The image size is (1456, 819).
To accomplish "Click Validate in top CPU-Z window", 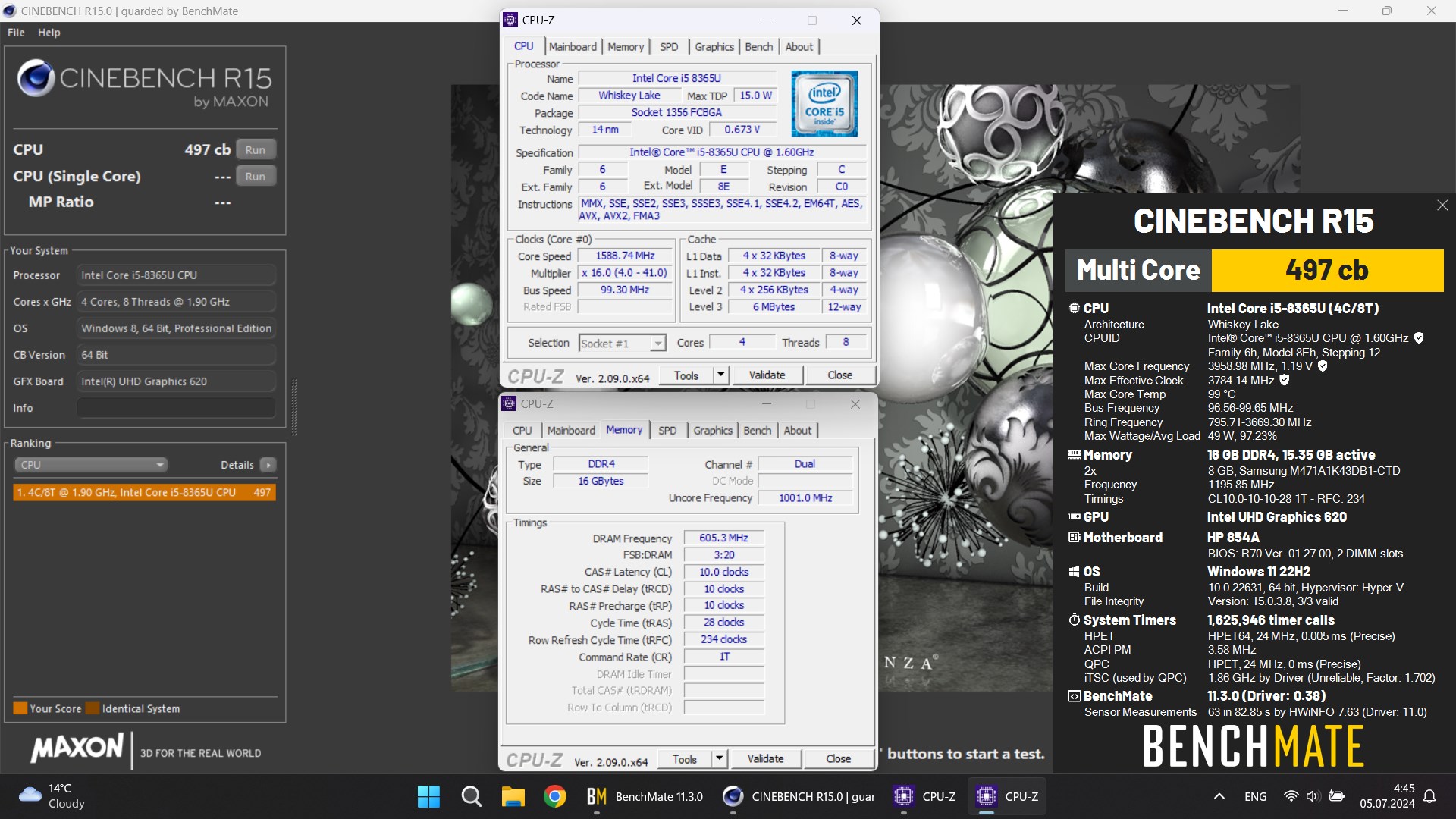I will coord(767,375).
